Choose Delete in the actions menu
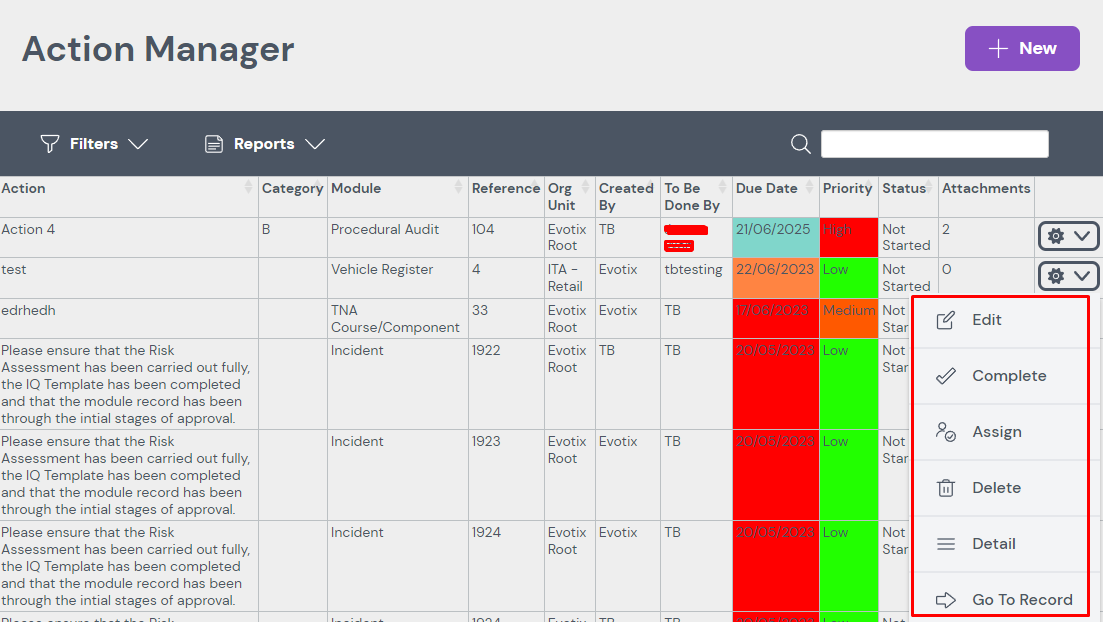This screenshot has height=622, width=1103. (996, 488)
